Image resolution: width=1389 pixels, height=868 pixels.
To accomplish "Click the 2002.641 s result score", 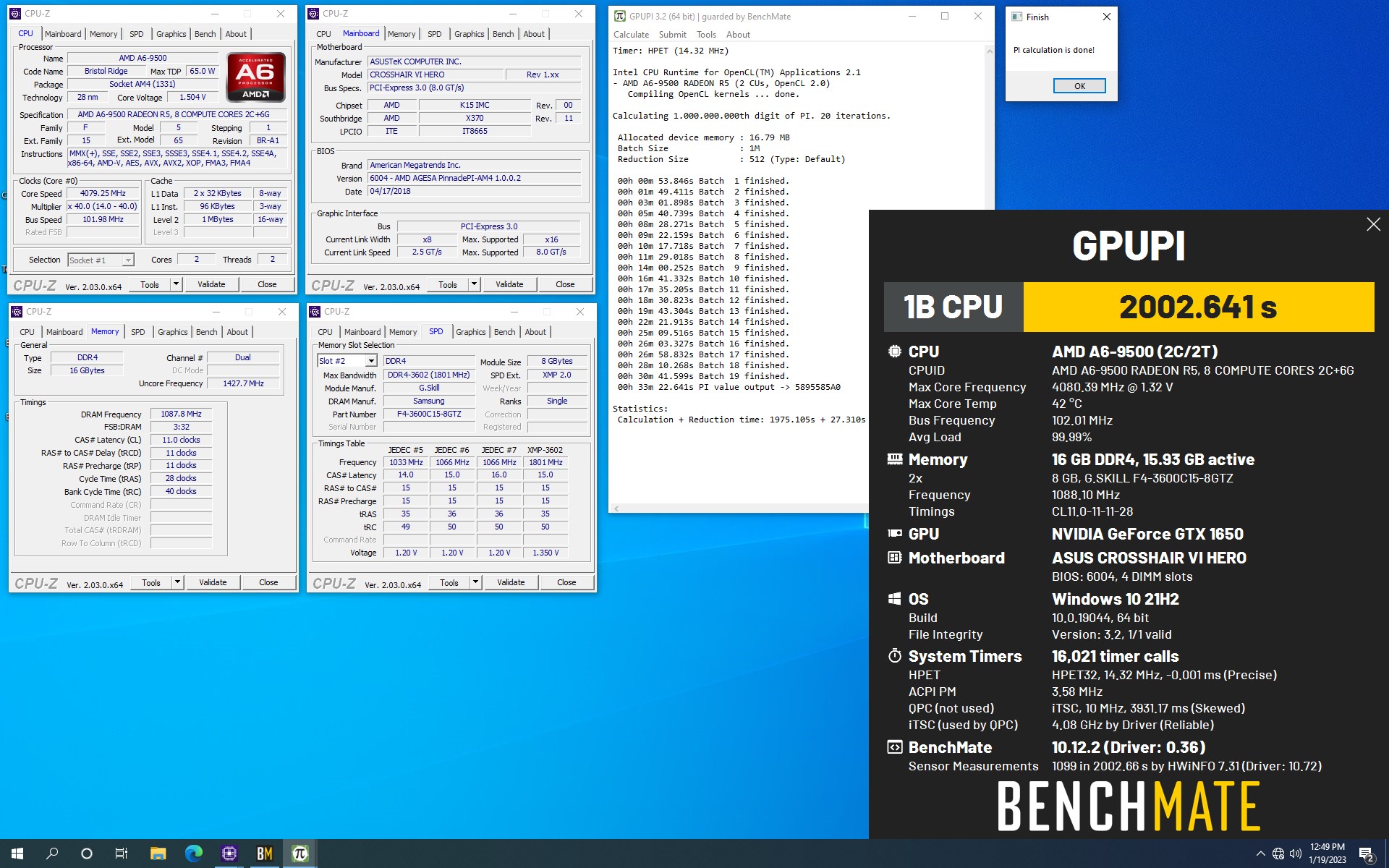I will click(x=1198, y=307).
